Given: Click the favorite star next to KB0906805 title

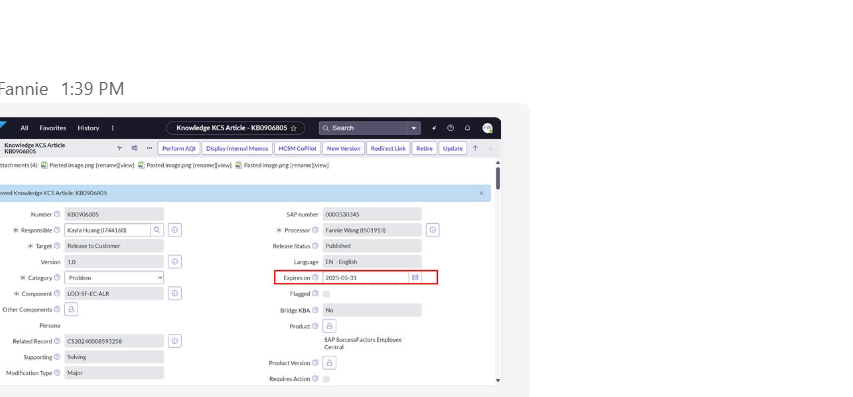Looking at the screenshot, I should [294, 128].
